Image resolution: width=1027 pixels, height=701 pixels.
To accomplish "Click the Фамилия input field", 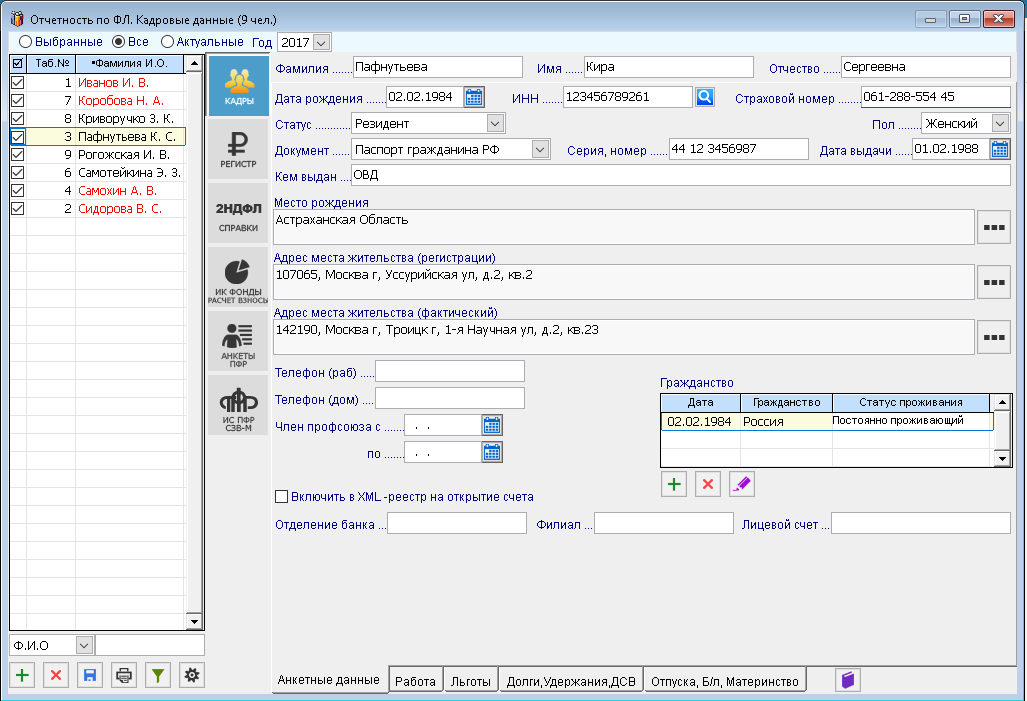I will coord(438,67).
